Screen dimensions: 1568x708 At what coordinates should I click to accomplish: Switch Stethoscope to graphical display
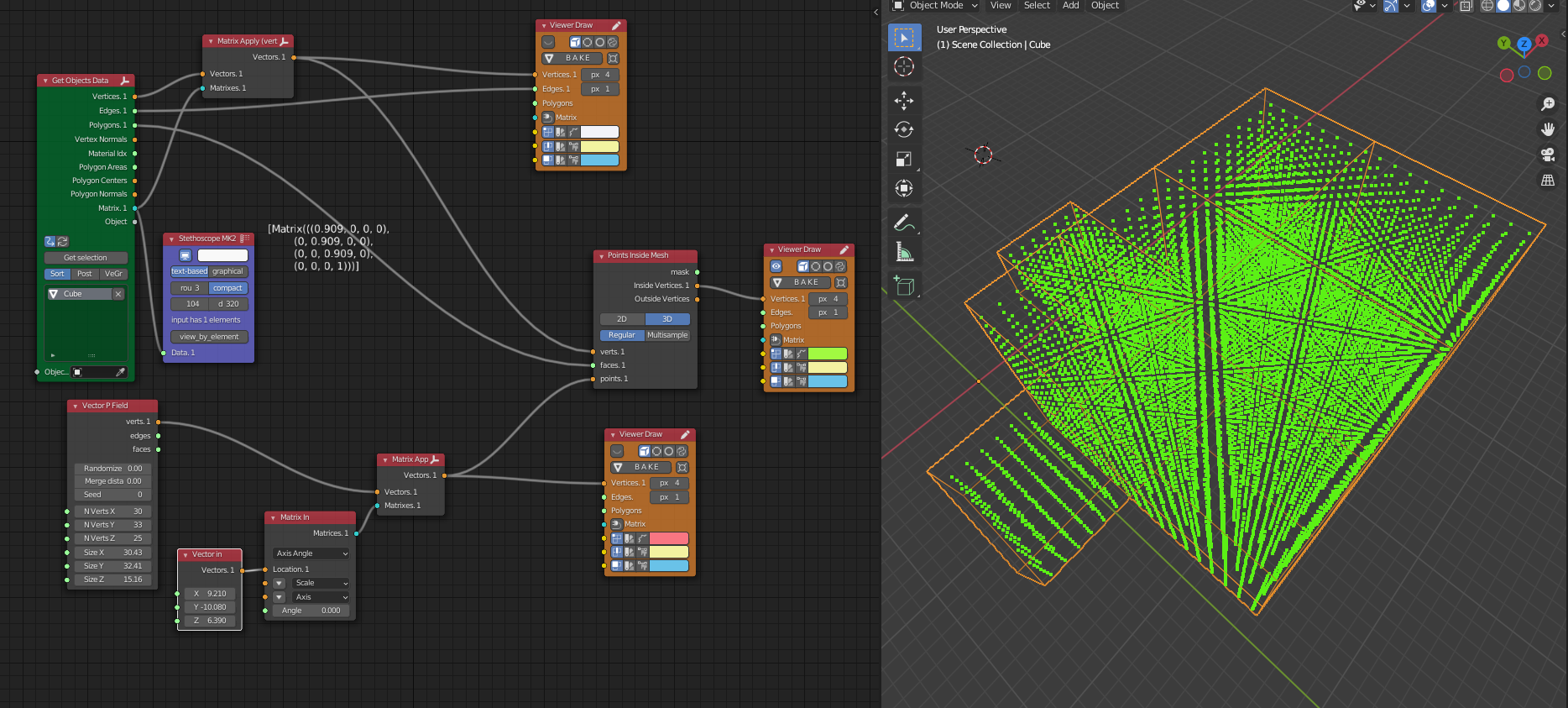coord(227,271)
